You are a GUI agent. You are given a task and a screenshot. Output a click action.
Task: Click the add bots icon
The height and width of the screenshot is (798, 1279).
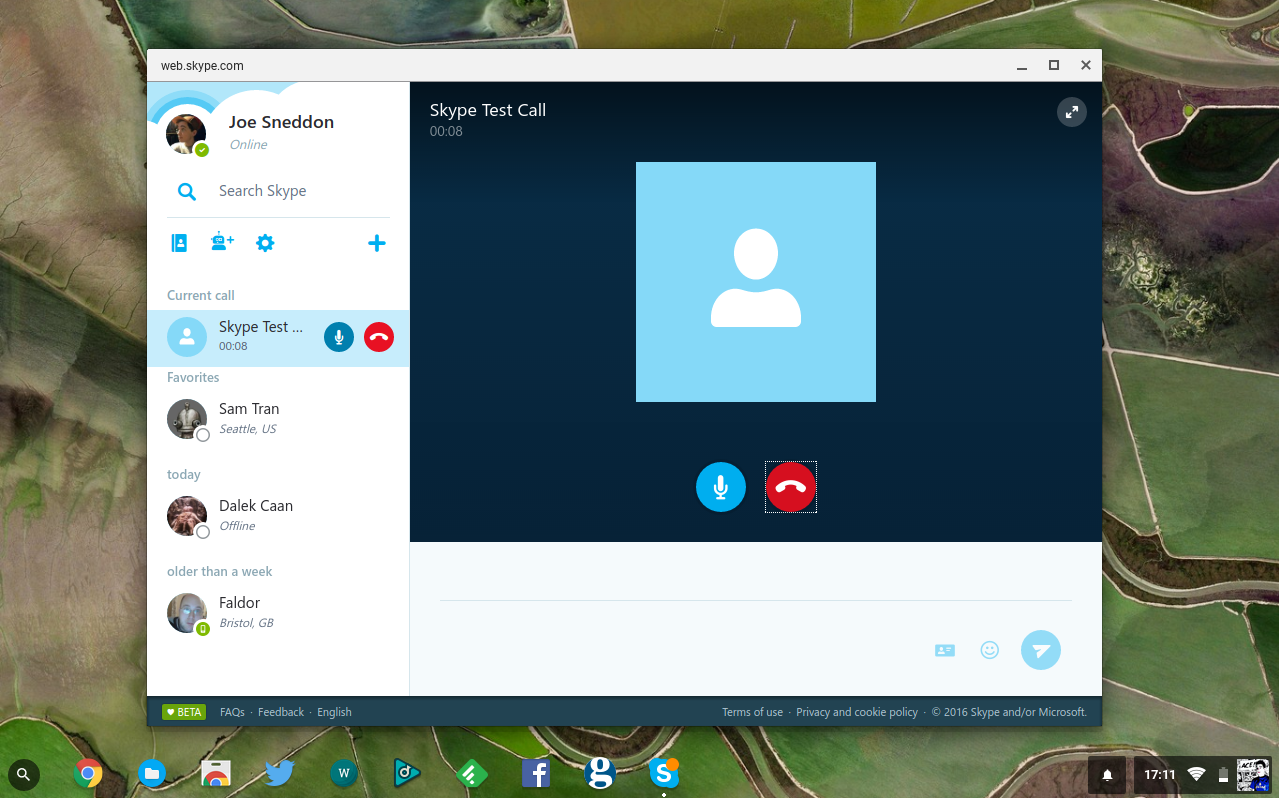coord(222,242)
